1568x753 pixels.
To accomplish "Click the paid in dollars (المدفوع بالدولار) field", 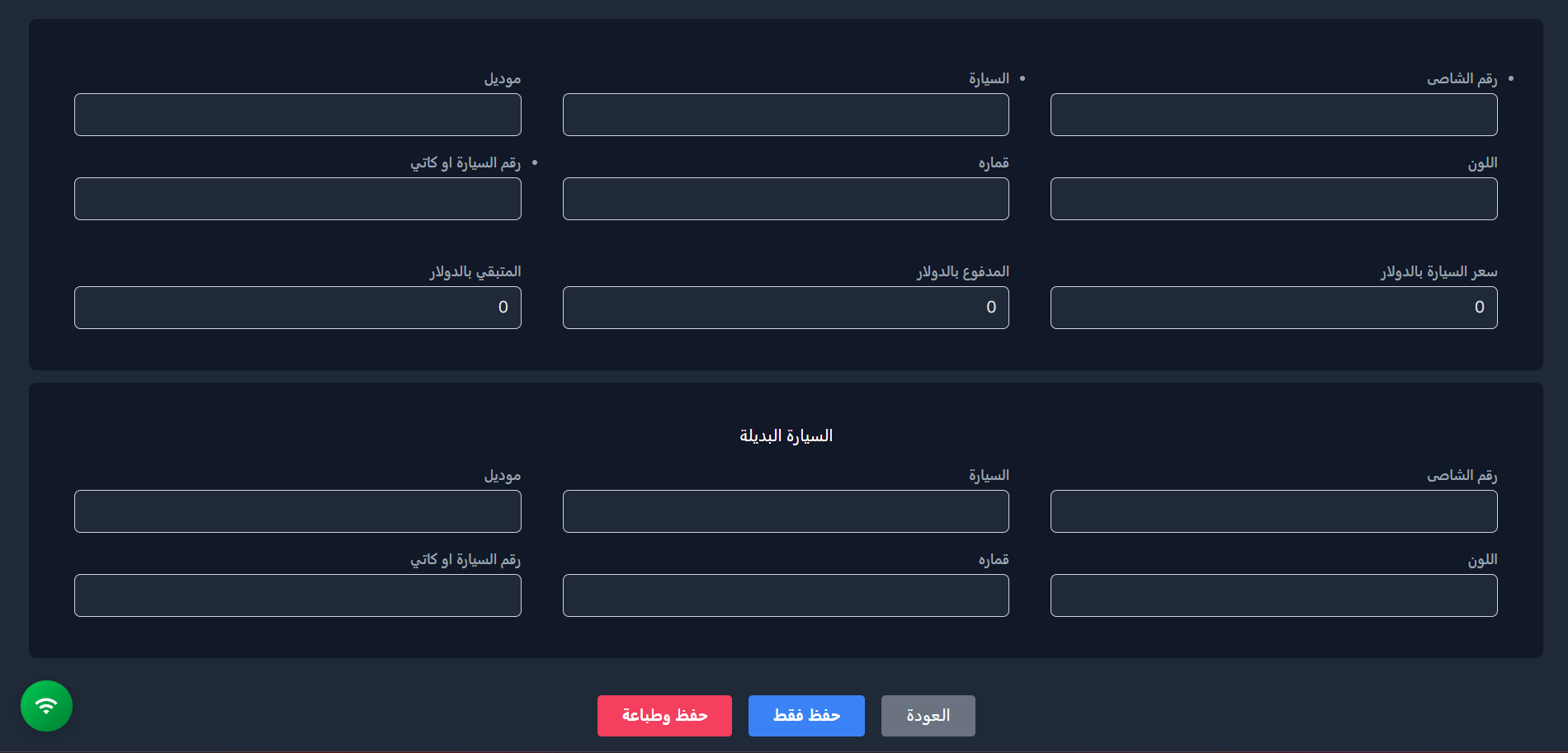I will tap(785, 307).
